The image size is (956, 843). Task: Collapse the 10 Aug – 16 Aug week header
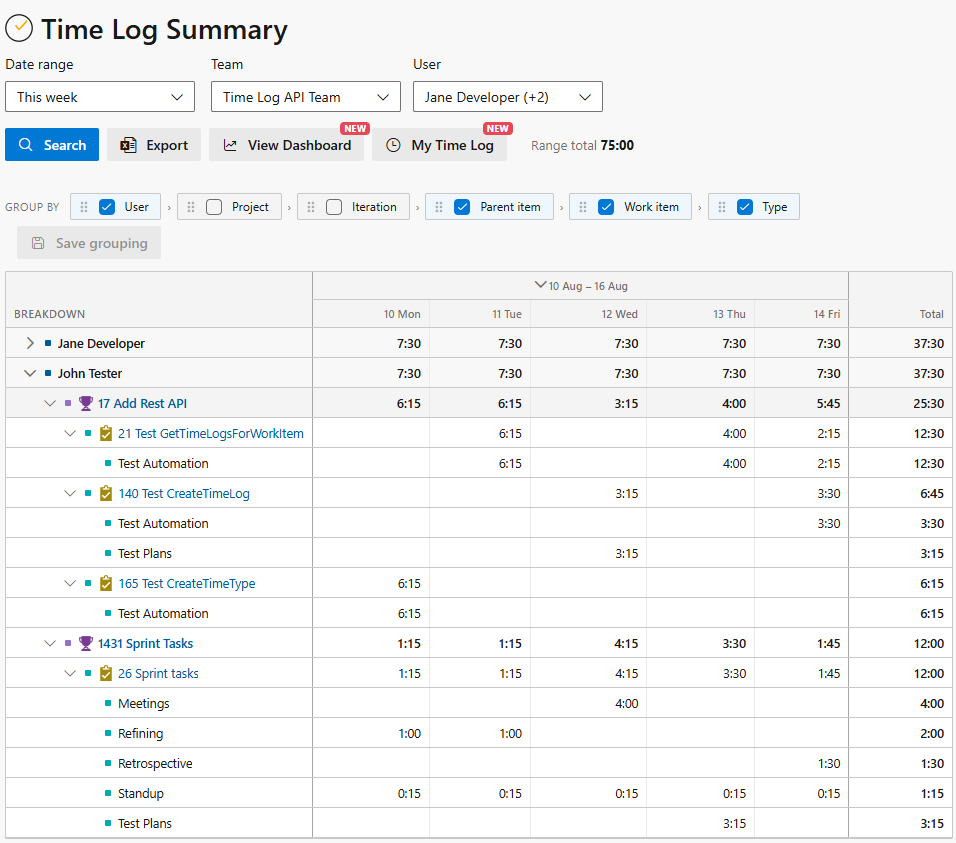pyautogui.click(x=540, y=285)
